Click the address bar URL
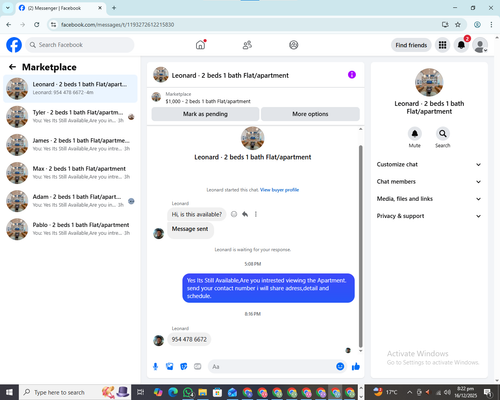The width and height of the screenshot is (500, 400). click(x=117, y=25)
